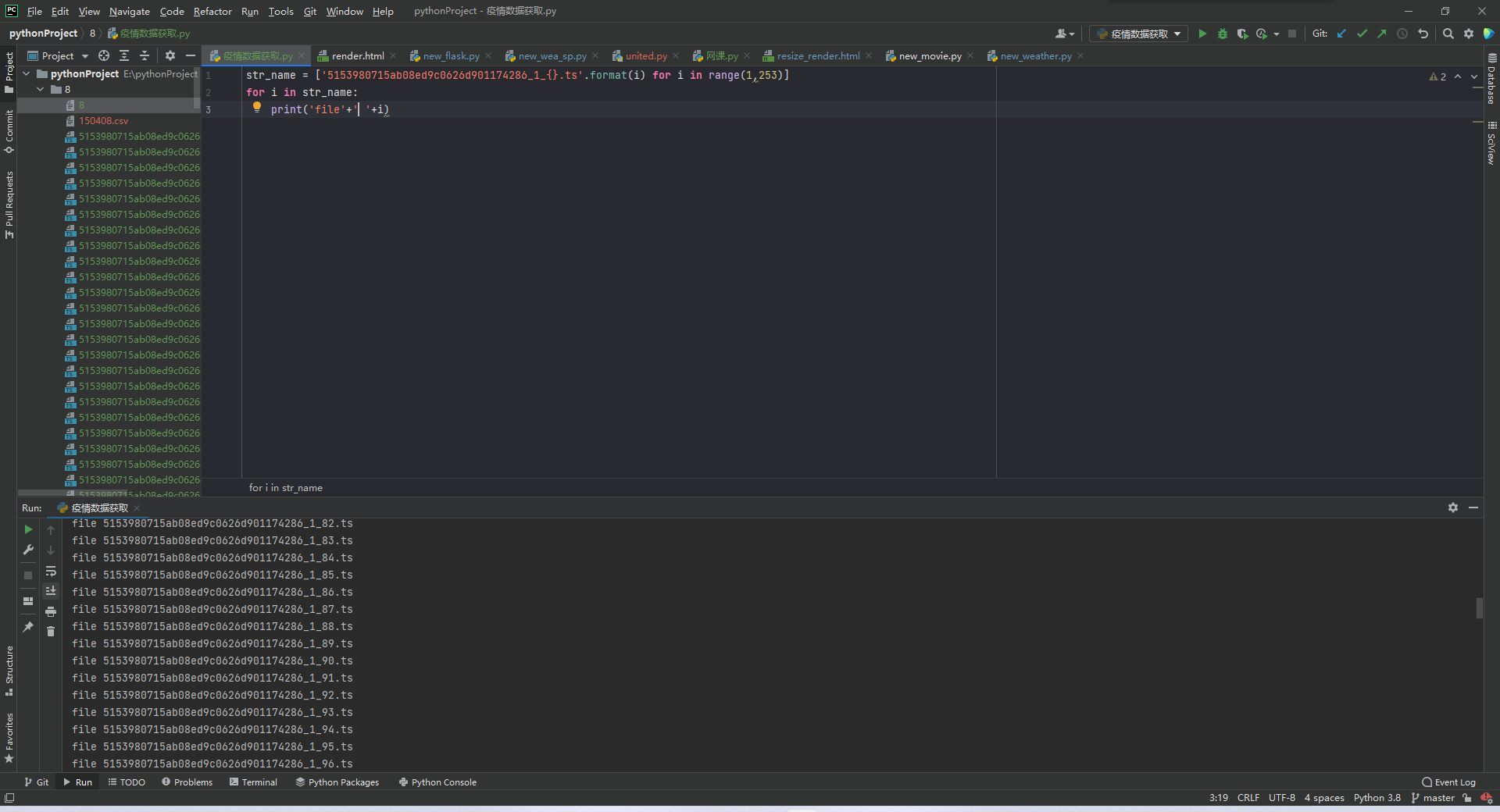Collapse the pythonProject root folder
This screenshot has height=812, width=1500.
point(27,74)
